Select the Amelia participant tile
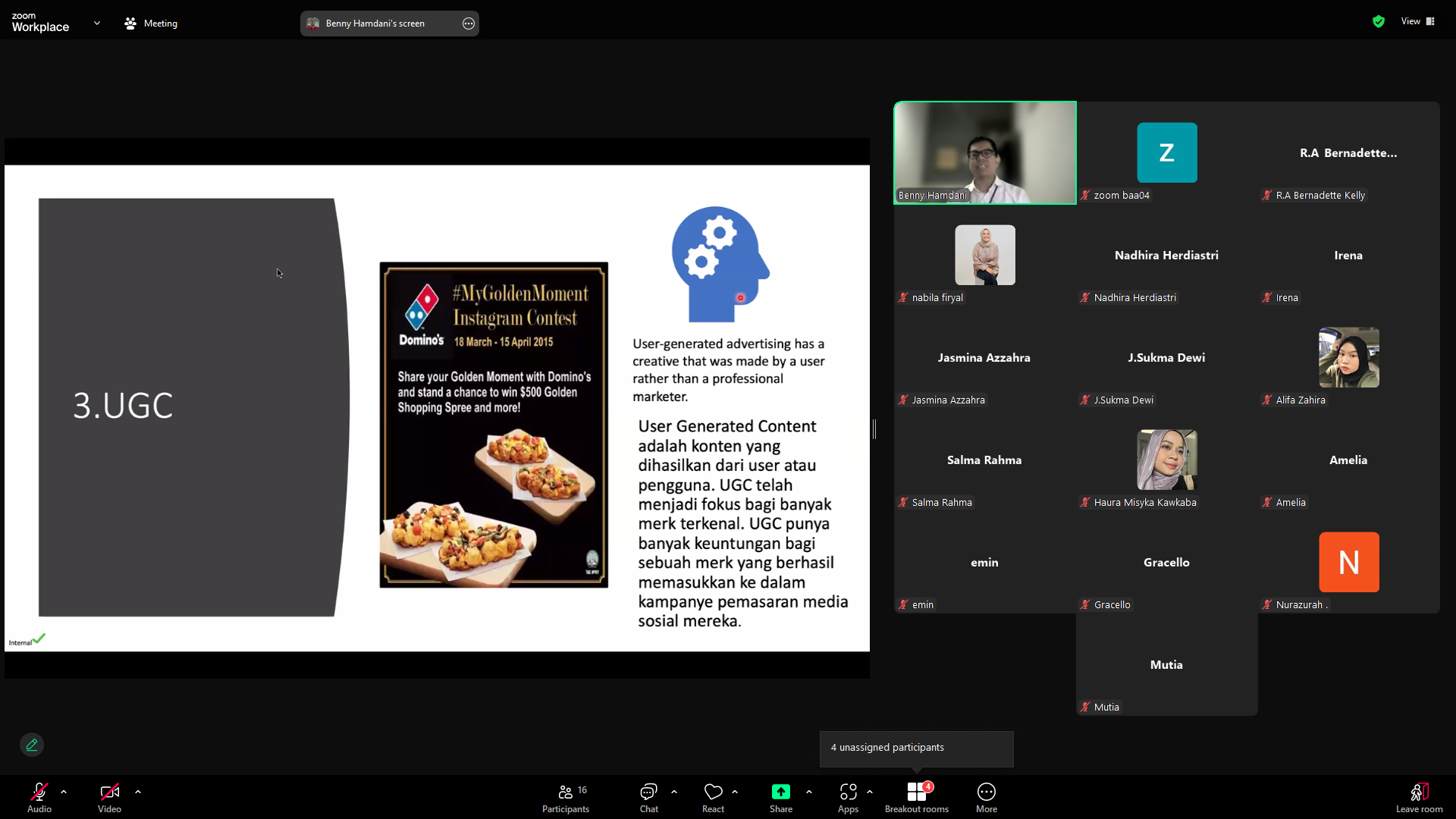Image resolution: width=1456 pixels, height=819 pixels. [1349, 460]
